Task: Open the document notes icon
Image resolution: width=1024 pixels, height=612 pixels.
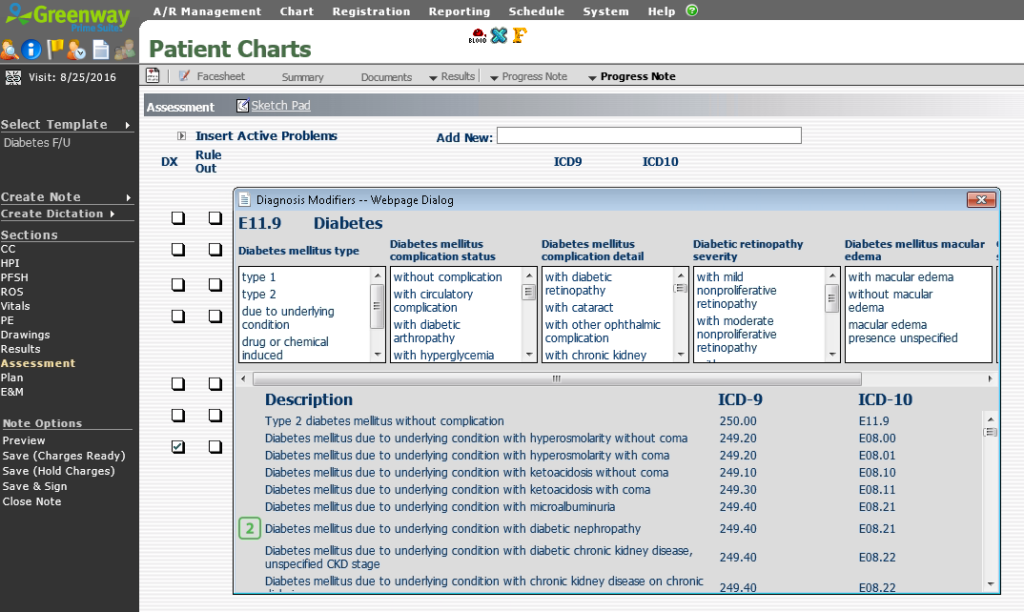Action: point(101,49)
